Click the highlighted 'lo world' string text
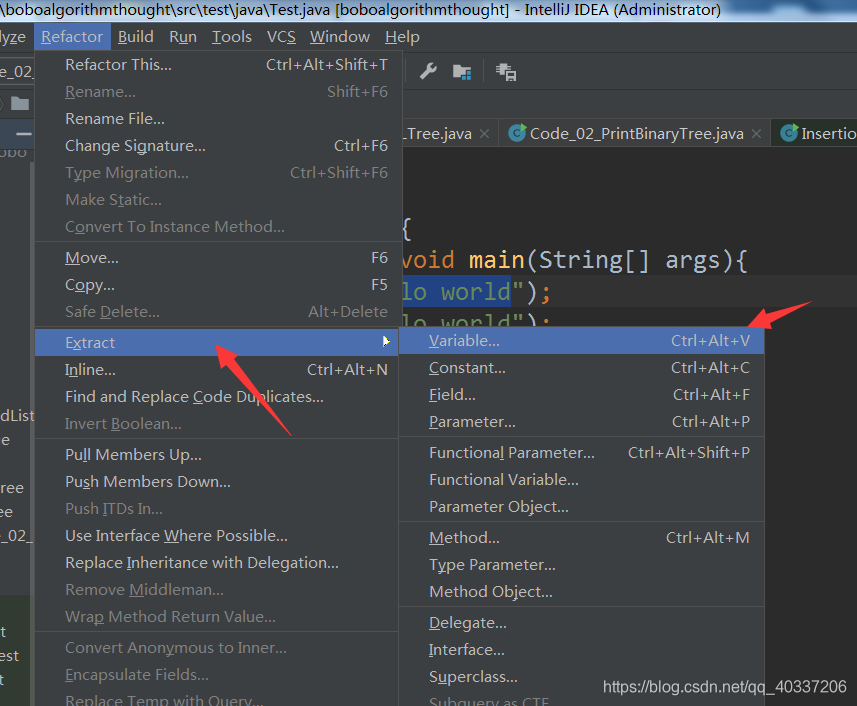857x706 pixels. click(456, 292)
